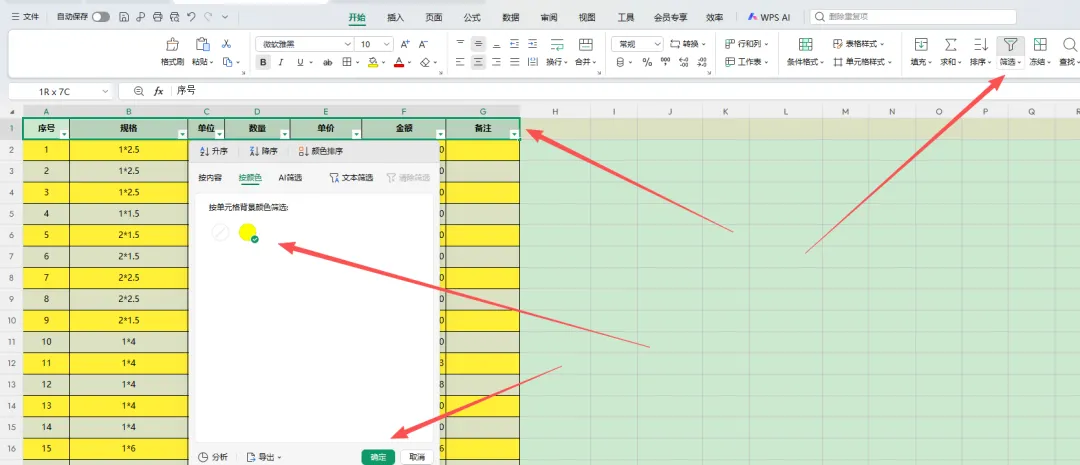This screenshot has height=465, width=1080.
Task: Toggle align right button
Action: point(496,62)
